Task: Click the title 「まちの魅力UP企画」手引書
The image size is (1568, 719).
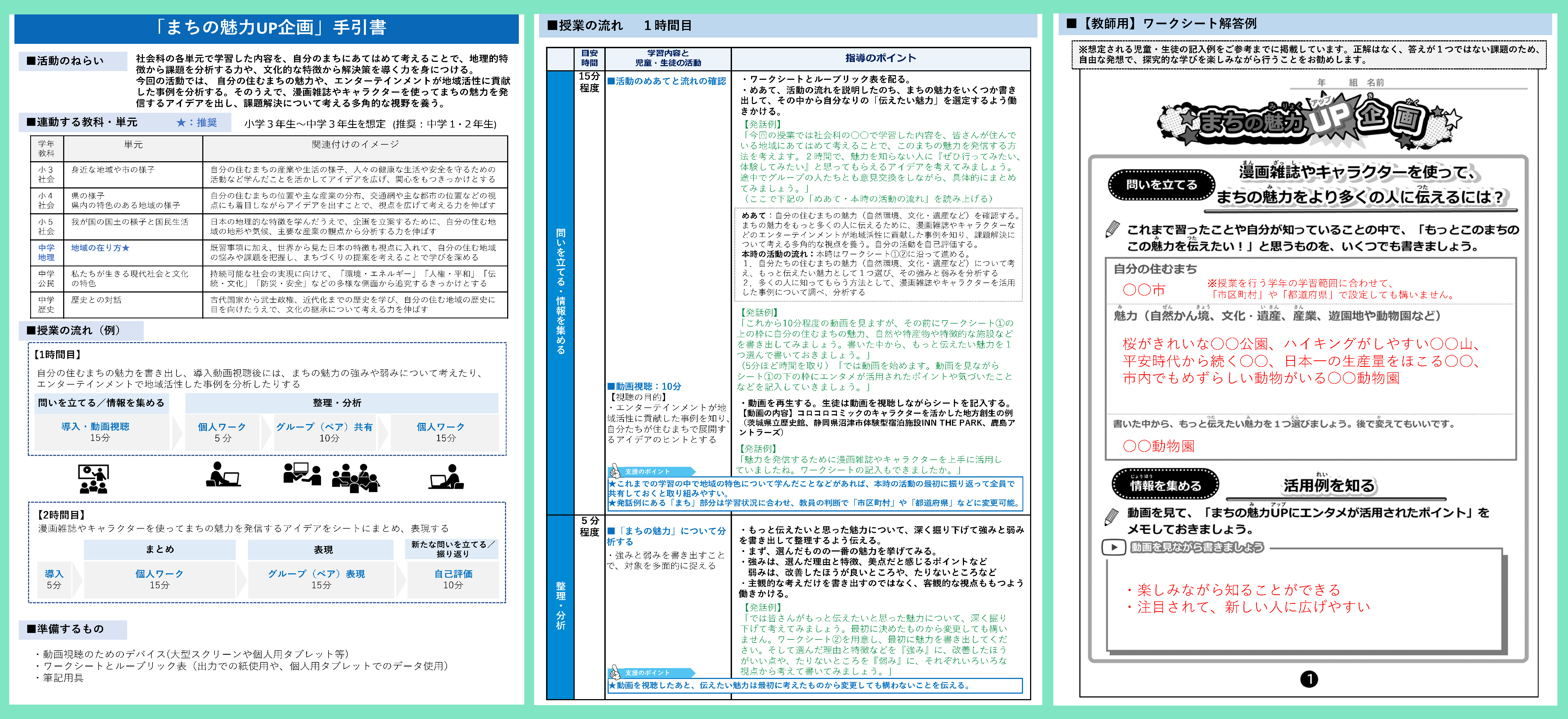Action: point(267,28)
